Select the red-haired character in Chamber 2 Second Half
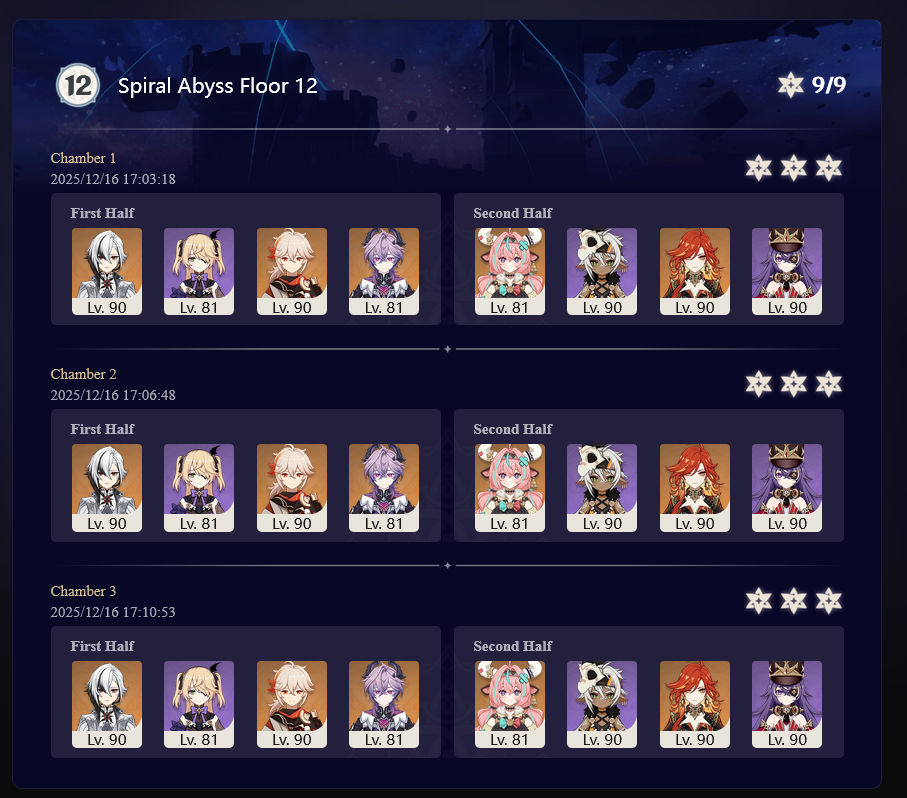 [695, 487]
